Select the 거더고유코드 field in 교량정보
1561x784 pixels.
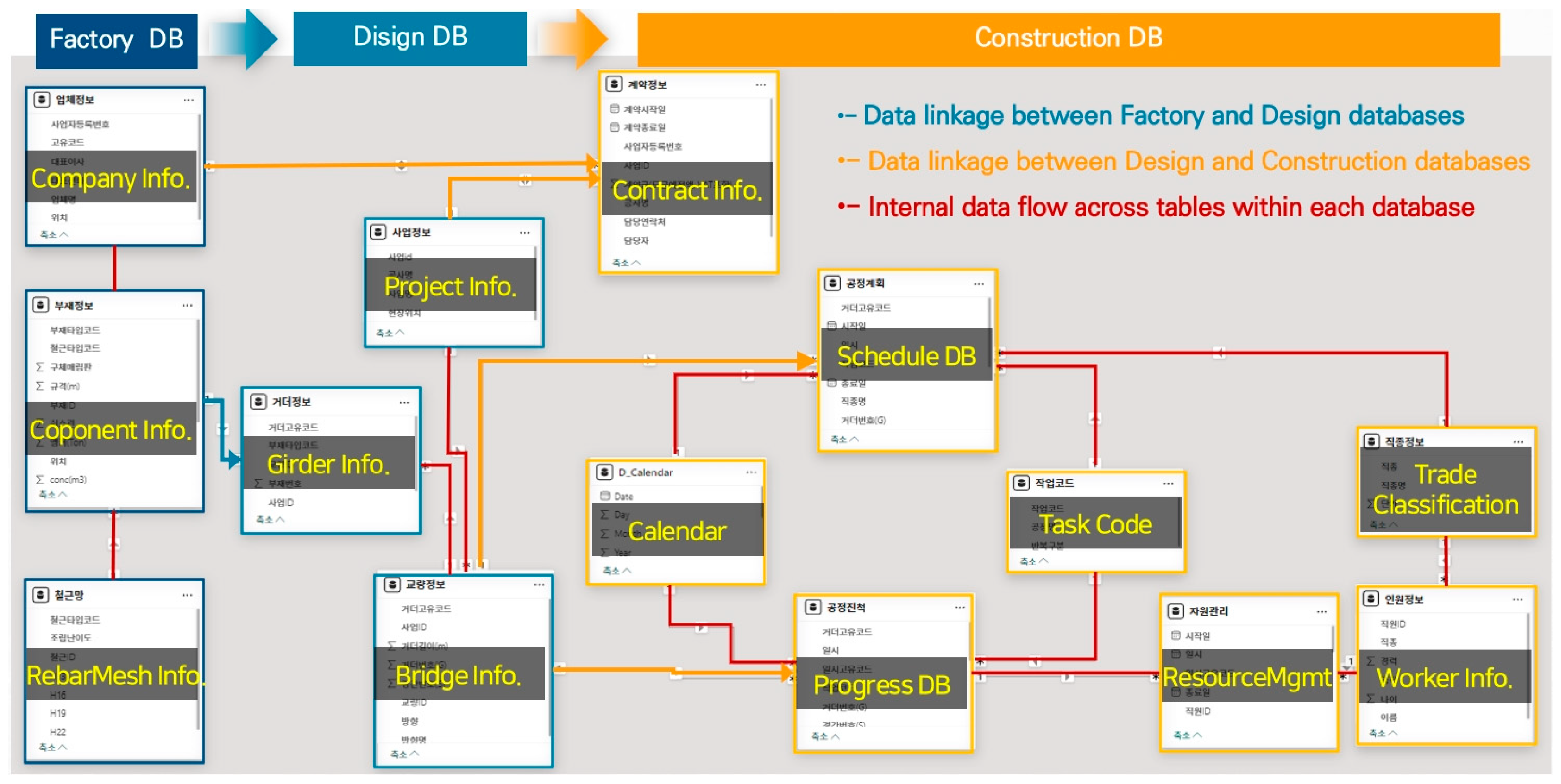[x=426, y=608]
